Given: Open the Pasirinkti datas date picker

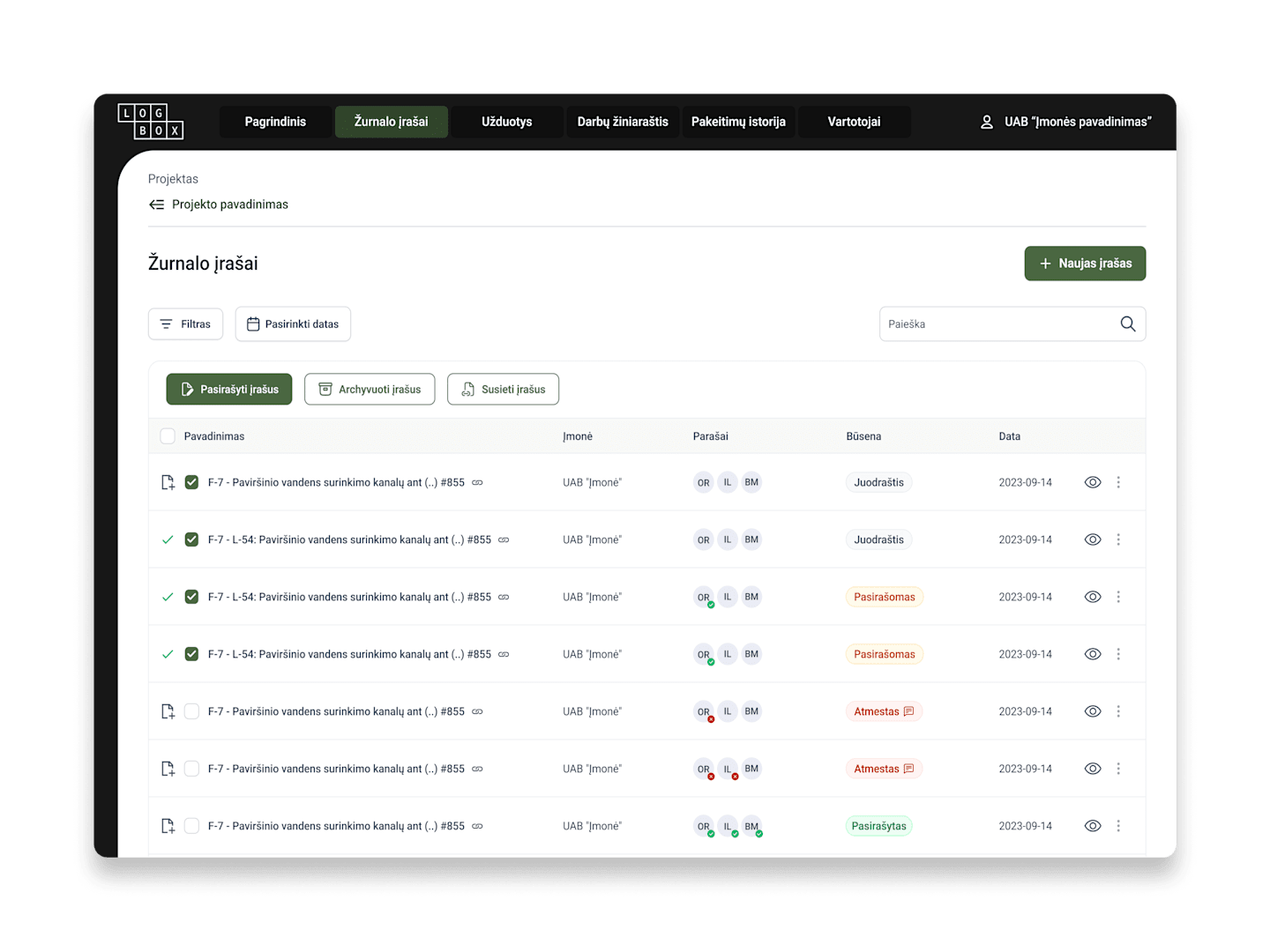Looking at the screenshot, I should click(x=293, y=324).
